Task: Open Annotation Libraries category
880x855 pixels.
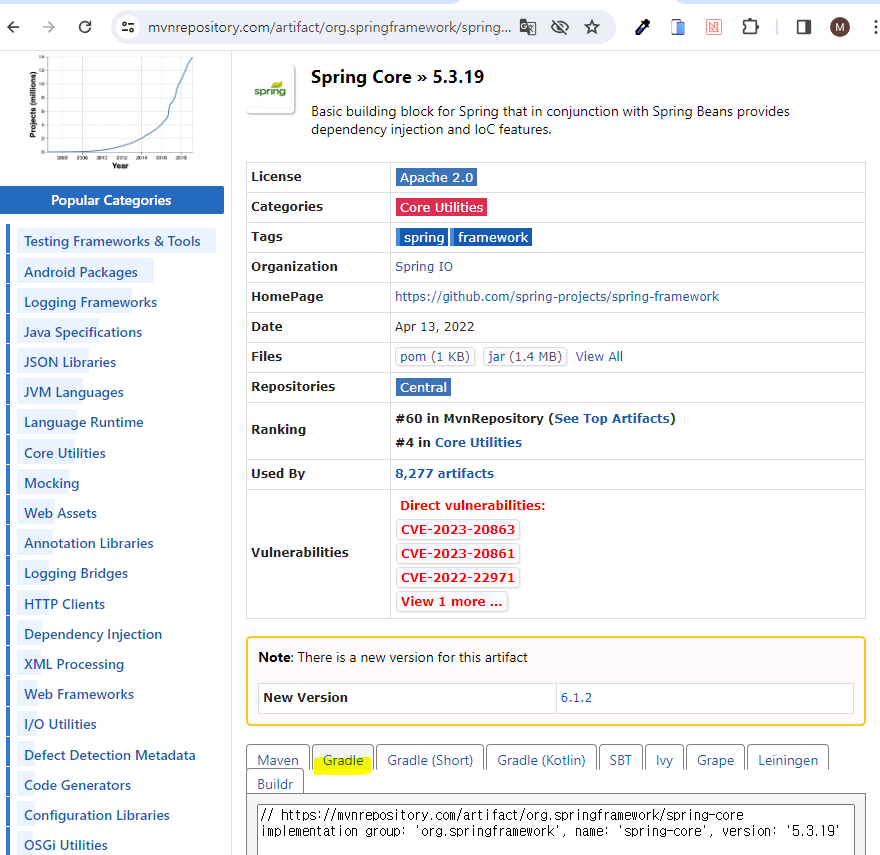Action: (89, 543)
